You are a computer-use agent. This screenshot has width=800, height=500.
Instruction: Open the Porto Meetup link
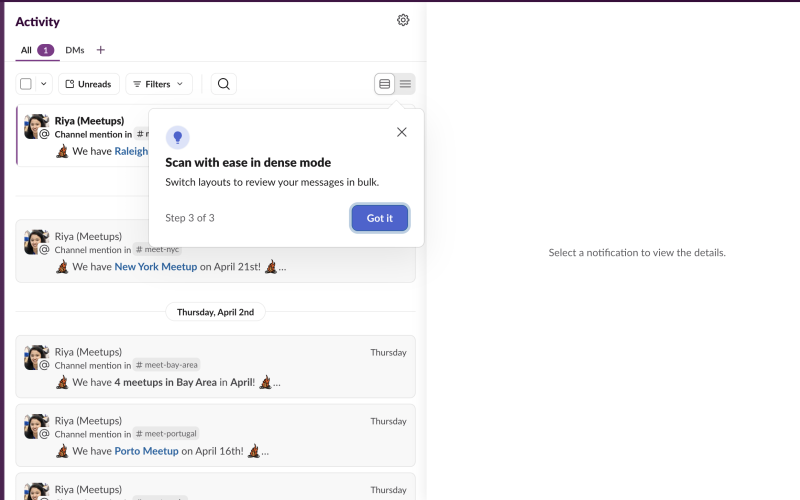[x=146, y=451]
